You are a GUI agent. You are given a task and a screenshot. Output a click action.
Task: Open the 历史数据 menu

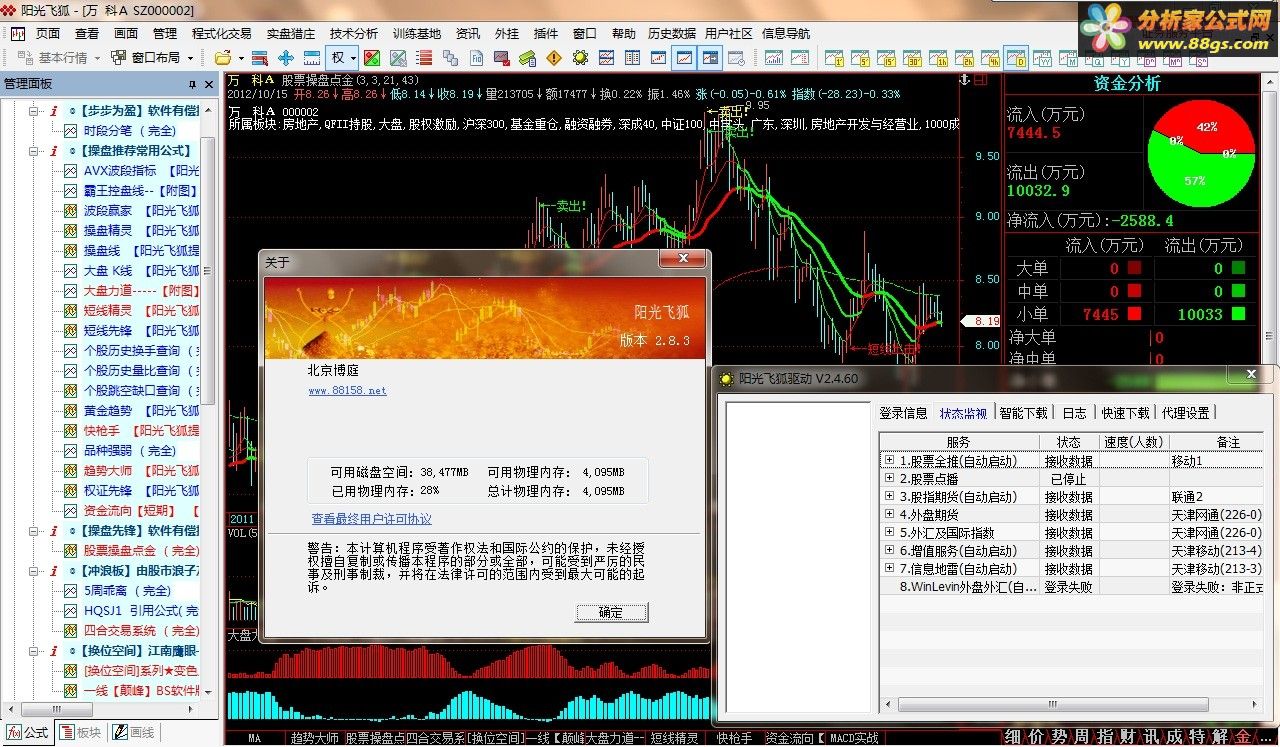(x=670, y=33)
